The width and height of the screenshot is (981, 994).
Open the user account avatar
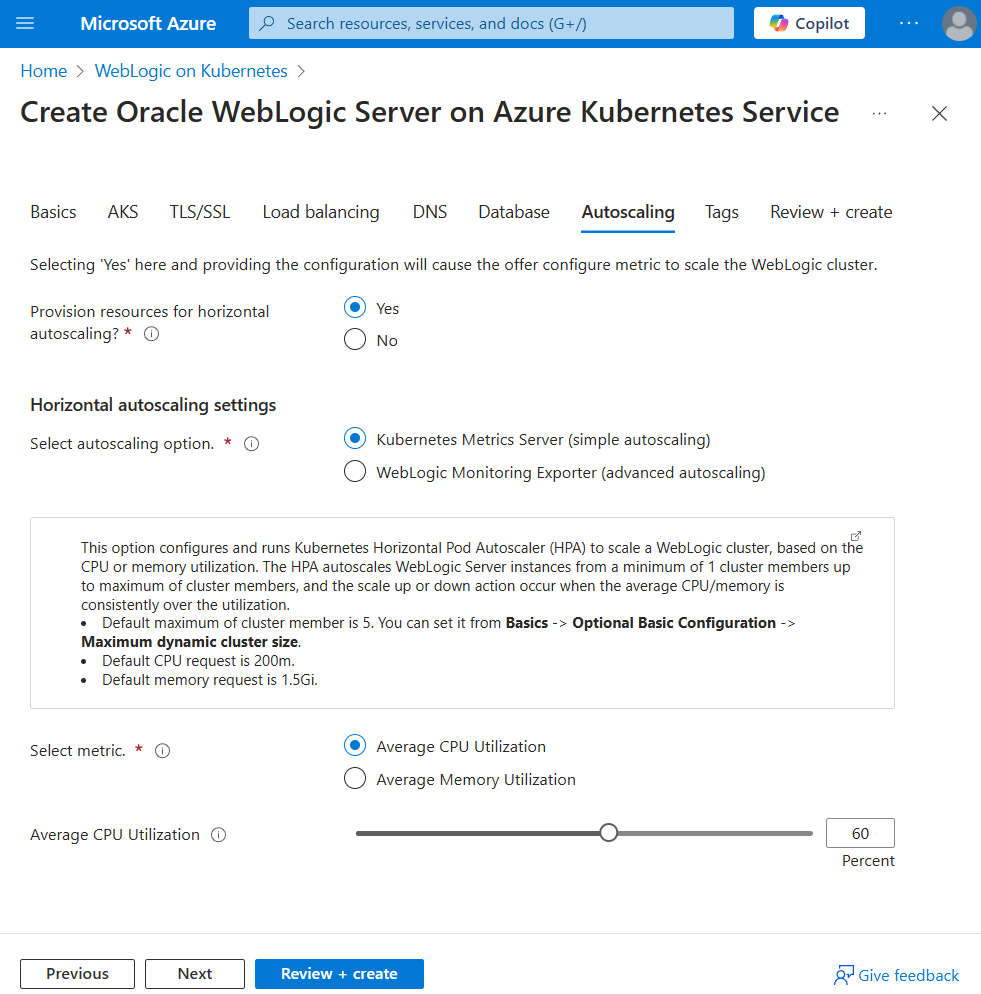[959, 23]
